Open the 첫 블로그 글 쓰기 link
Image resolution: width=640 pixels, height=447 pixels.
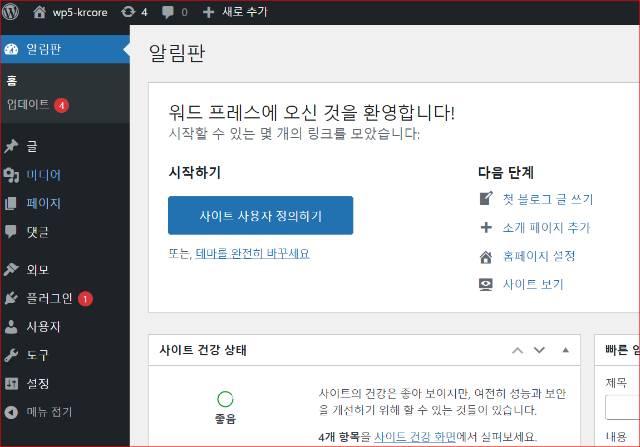[x=548, y=199]
